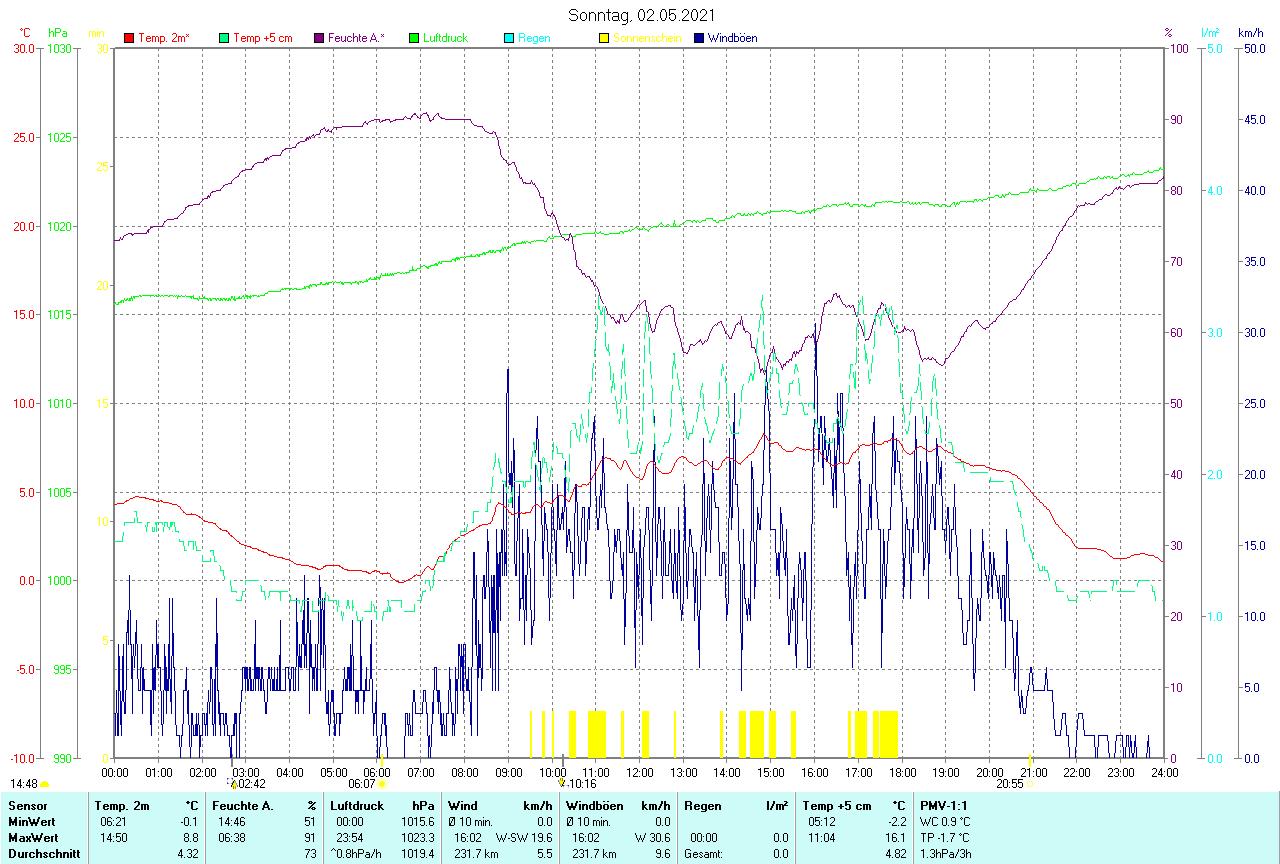Click the moon marker next to 02:42
This screenshot has width=1280, height=864.
[233, 785]
